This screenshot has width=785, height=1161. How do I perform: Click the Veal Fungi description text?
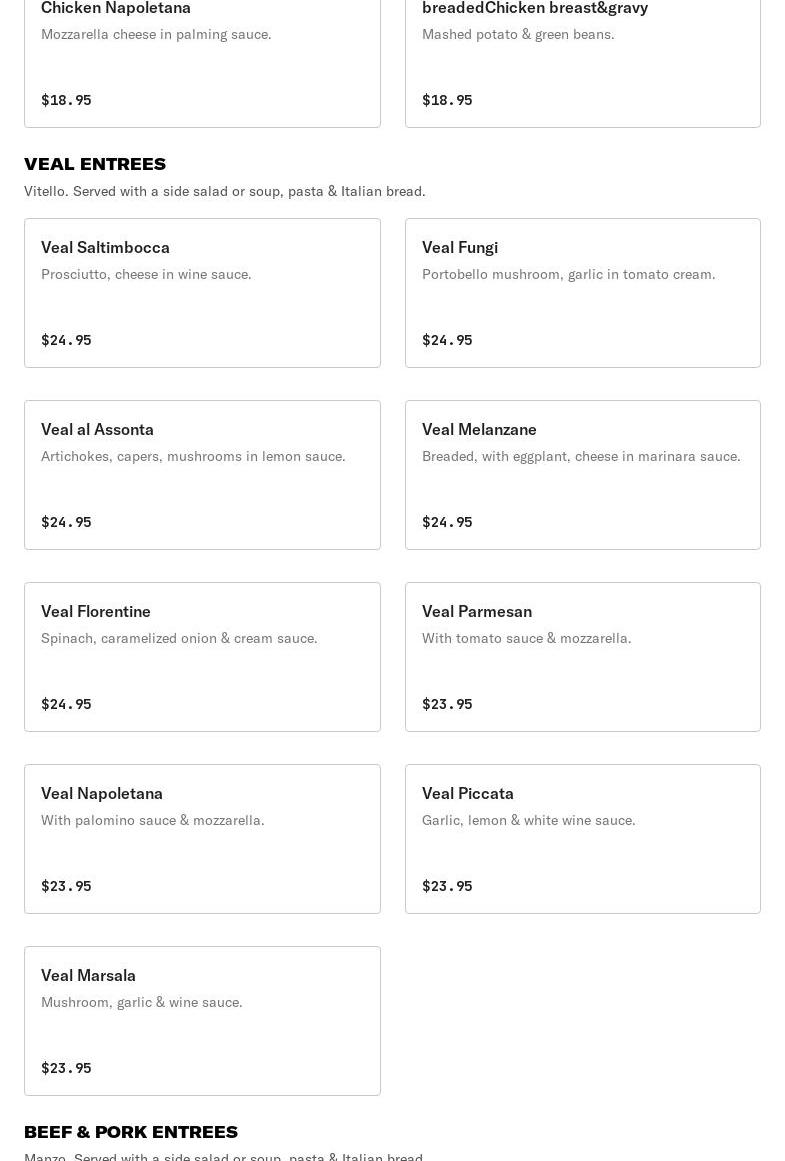569,274
